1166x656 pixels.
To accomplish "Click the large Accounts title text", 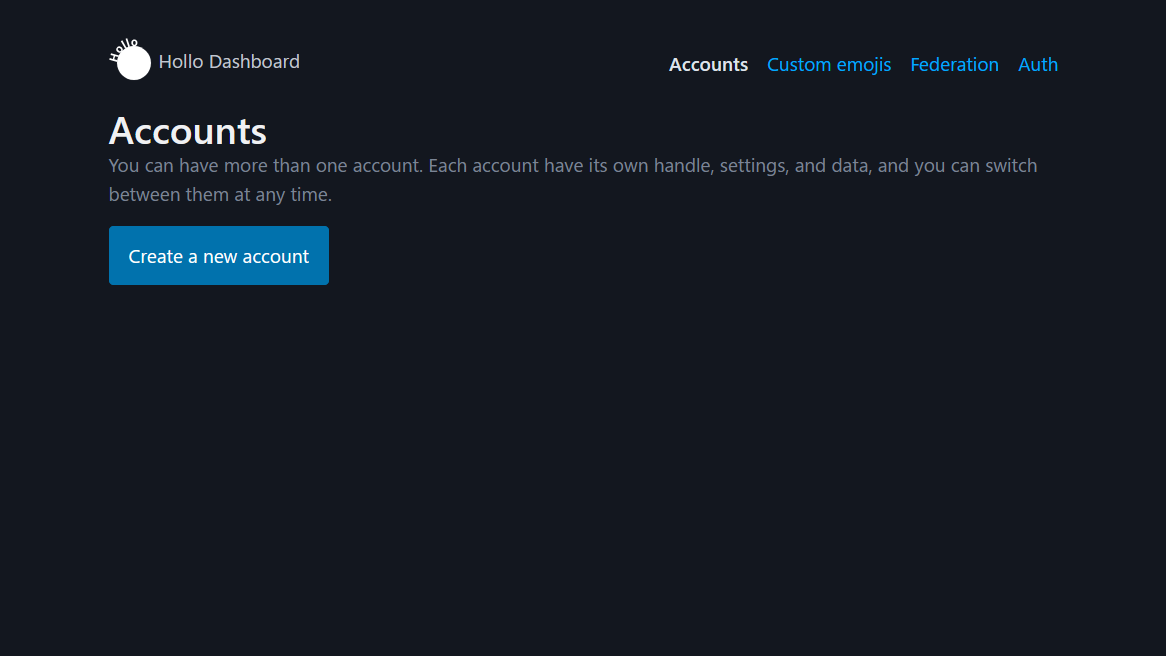I will tap(188, 131).
